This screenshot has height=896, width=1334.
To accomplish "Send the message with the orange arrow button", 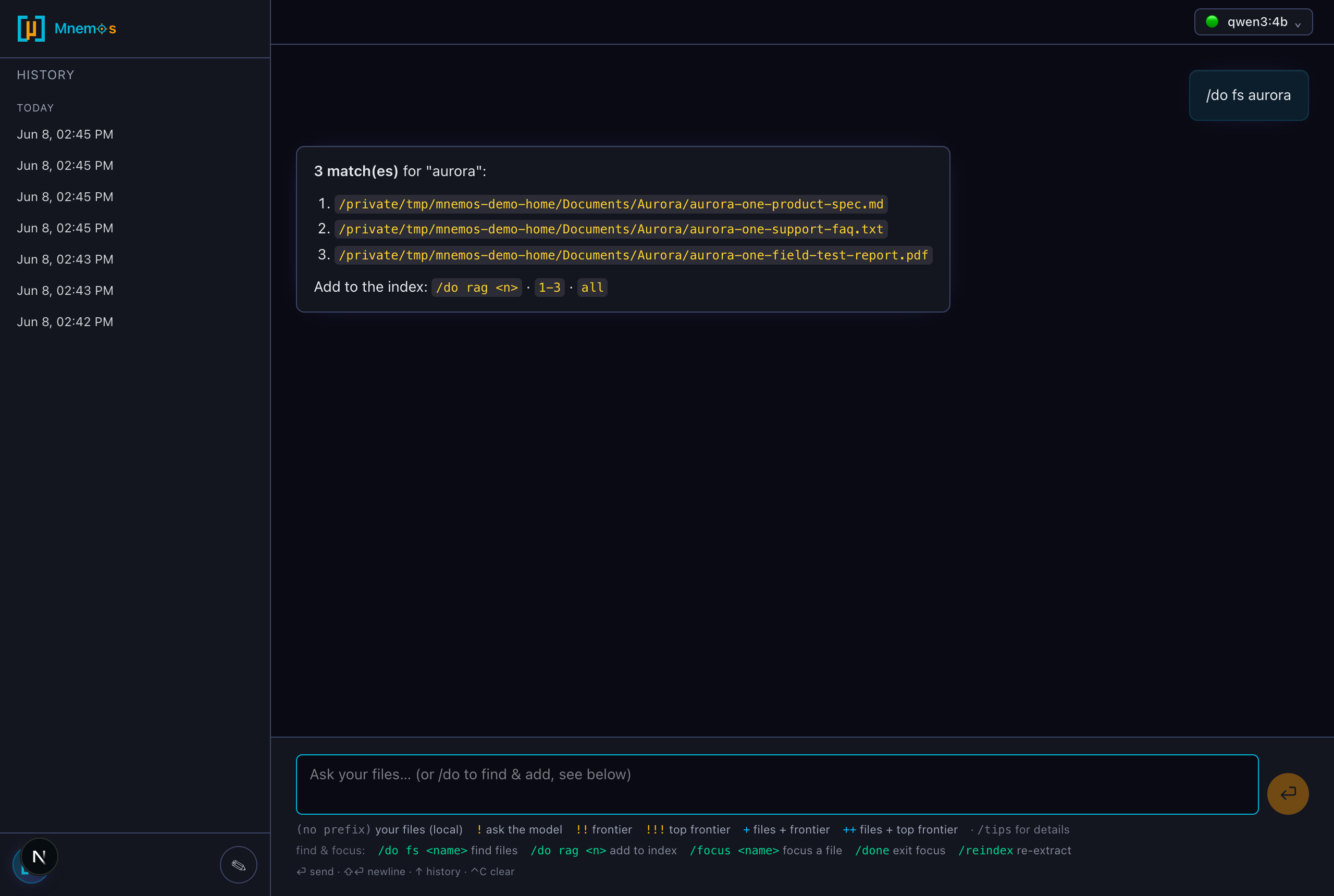I will pos(1288,794).
